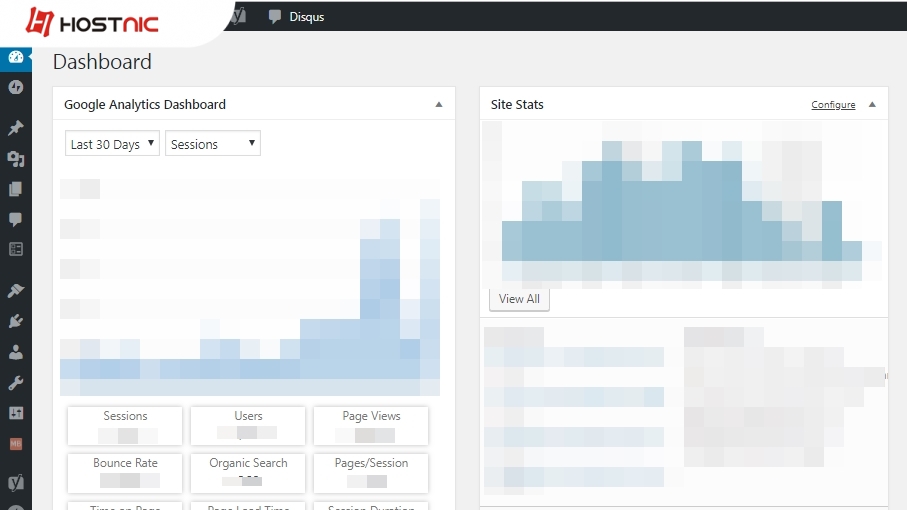Open Pages via the stacked-pages icon
The image size is (907, 510).
click(x=16, y=189)
